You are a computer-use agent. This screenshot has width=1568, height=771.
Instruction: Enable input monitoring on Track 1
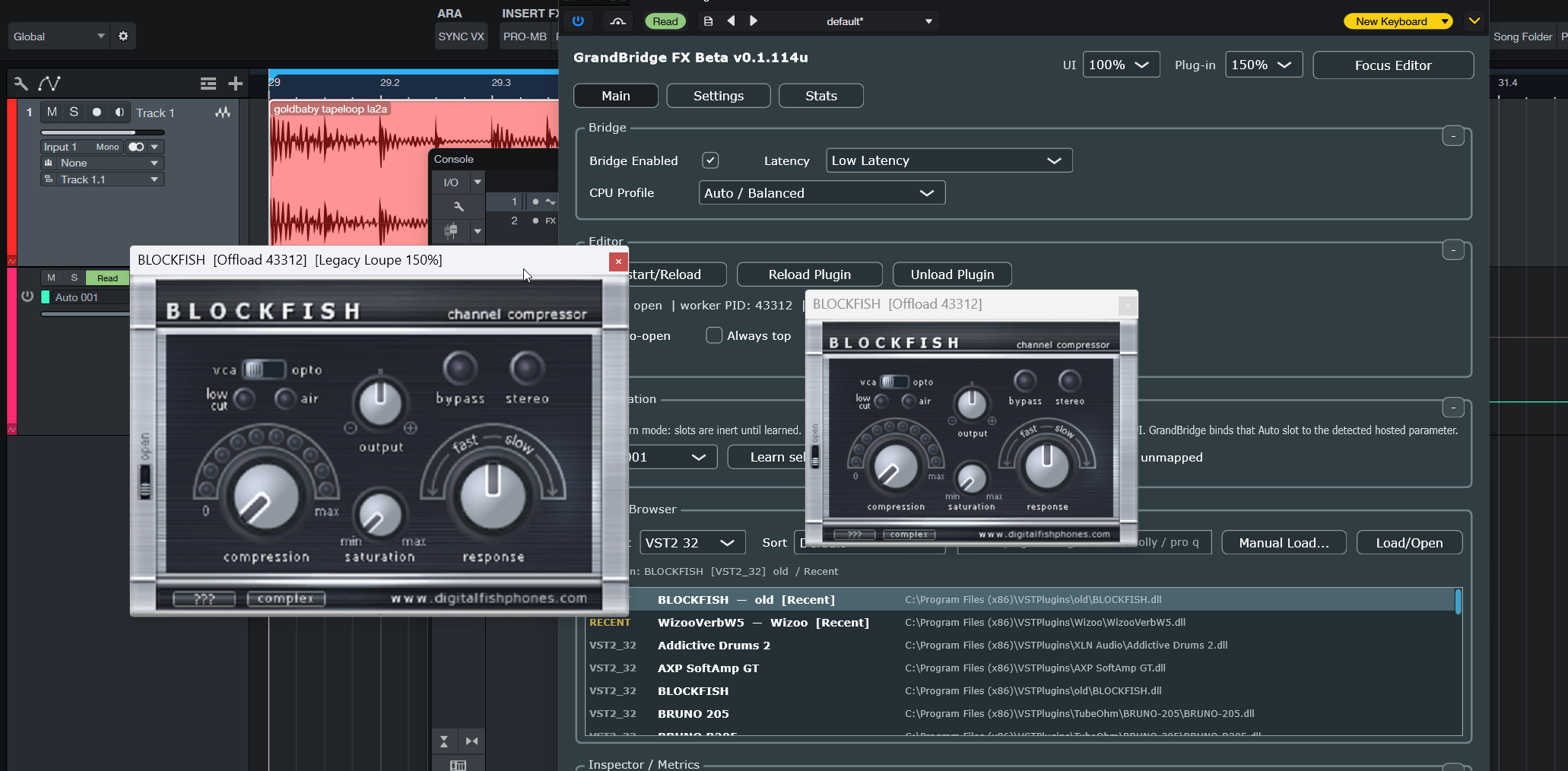[119, 113]
